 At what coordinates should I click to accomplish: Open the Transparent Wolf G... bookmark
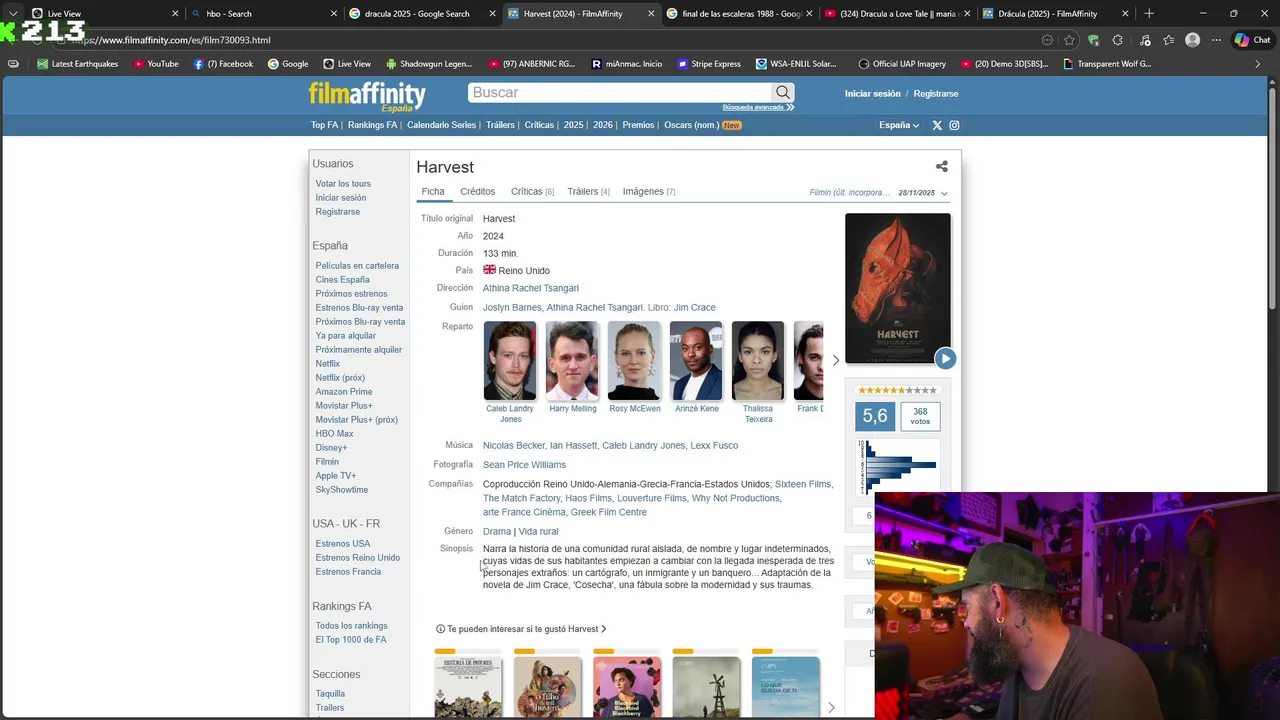1107,64
